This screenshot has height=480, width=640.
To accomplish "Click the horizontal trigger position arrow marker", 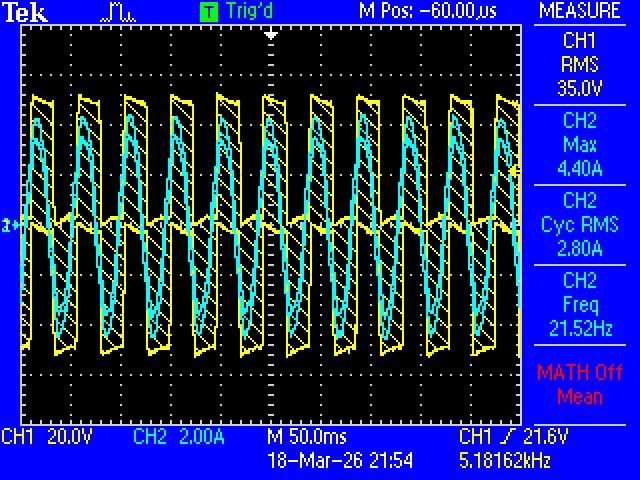I will tap(270, 34).
